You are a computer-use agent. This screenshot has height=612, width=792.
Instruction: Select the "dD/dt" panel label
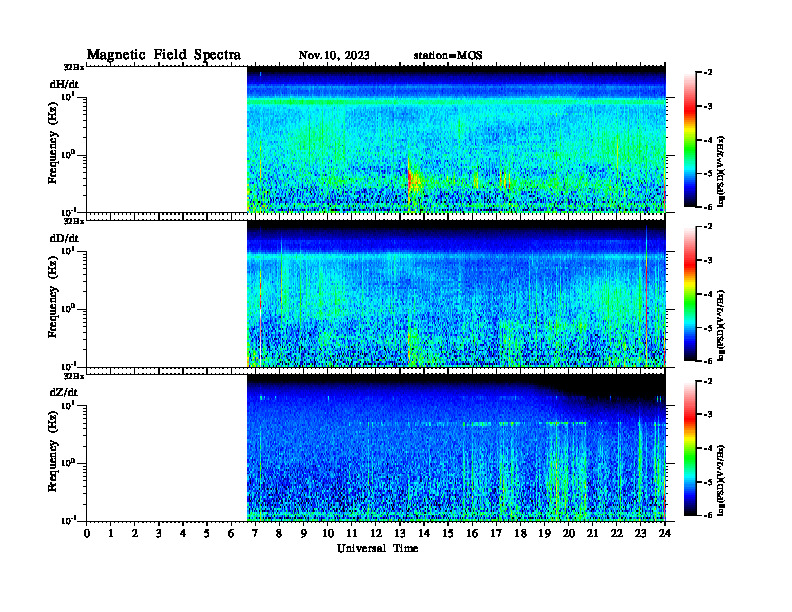click(x=64, y=238)
